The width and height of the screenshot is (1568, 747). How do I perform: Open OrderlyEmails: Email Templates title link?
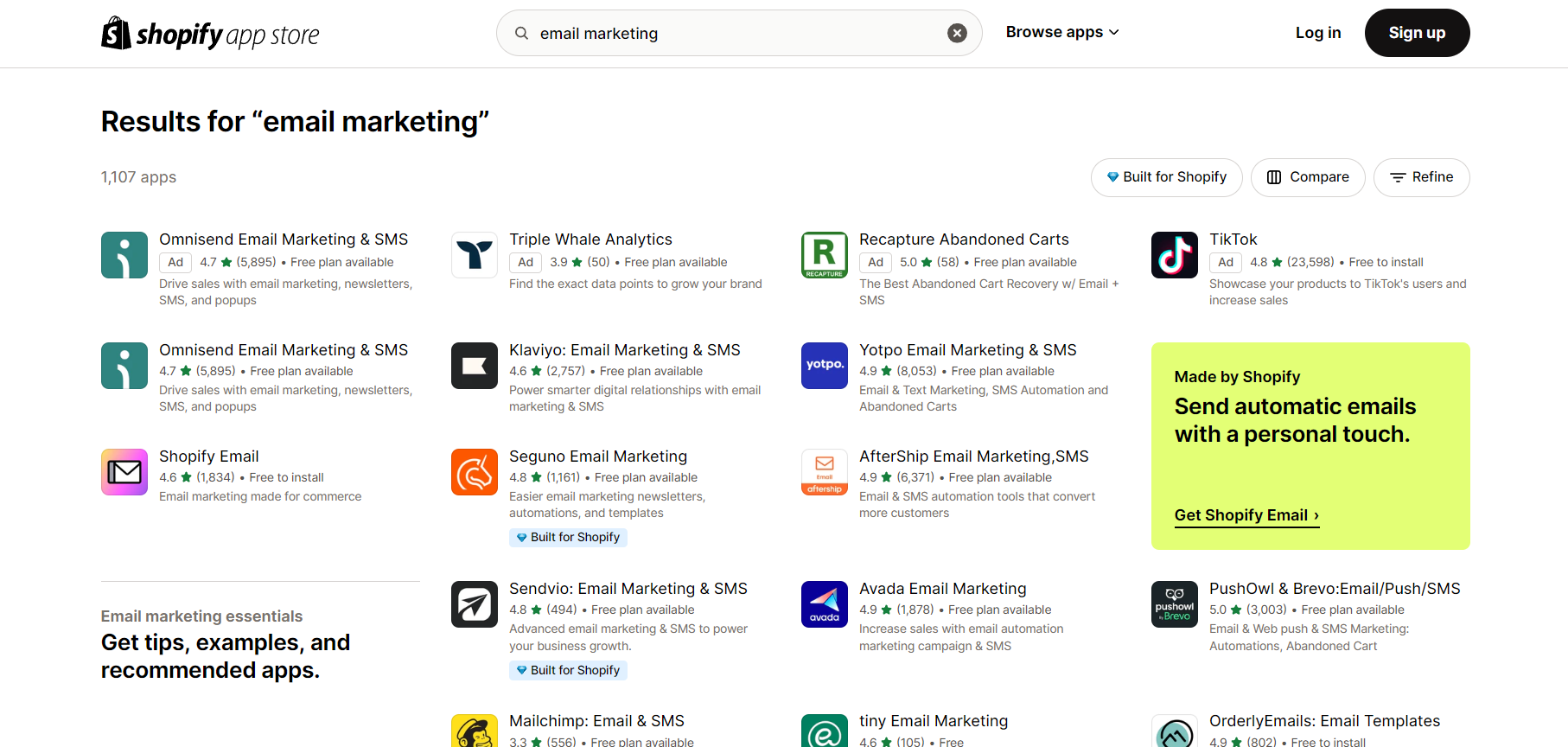(x=1324, y=721)
